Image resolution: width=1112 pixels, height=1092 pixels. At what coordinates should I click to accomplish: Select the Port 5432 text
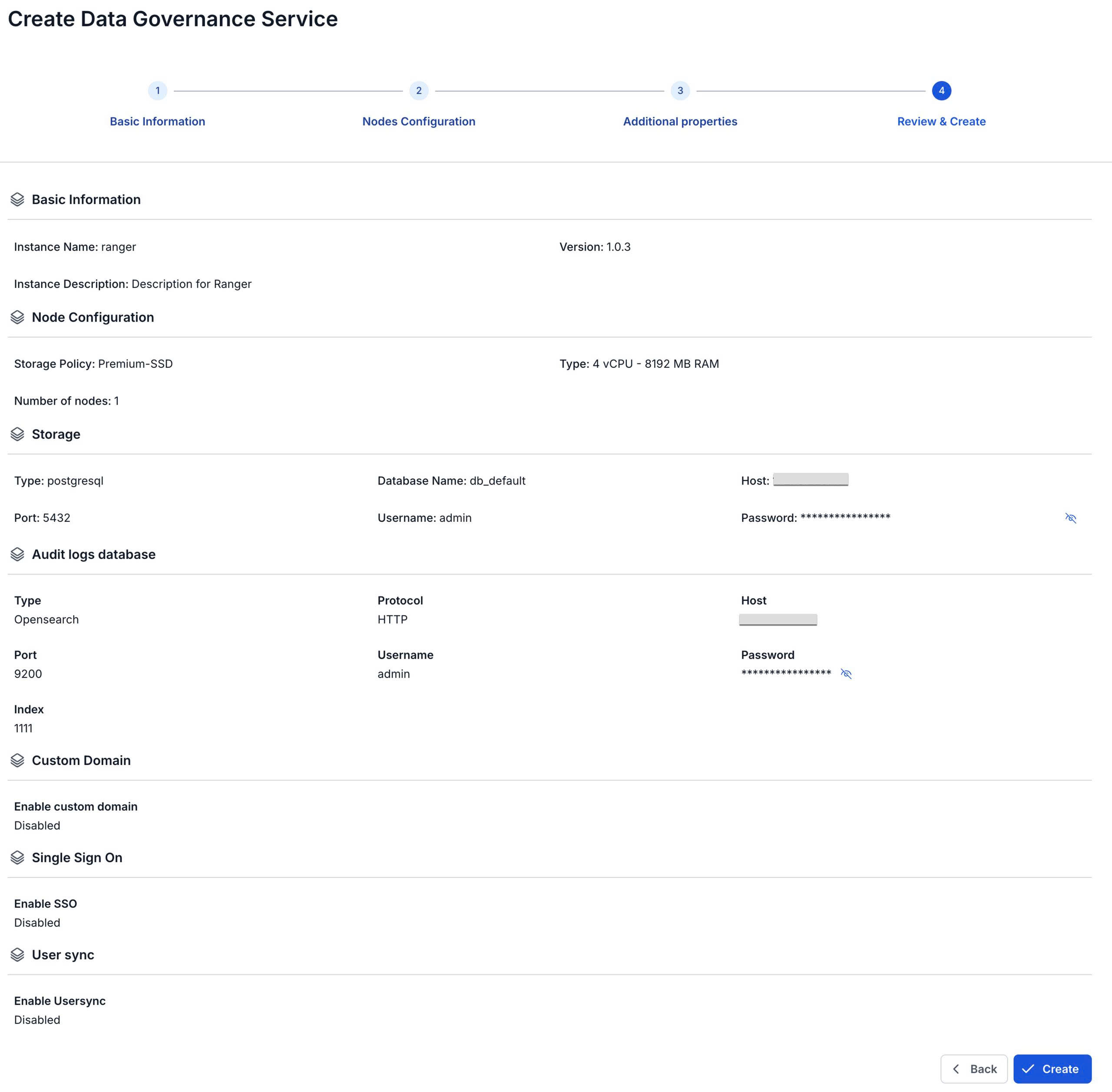click(43, 518)
